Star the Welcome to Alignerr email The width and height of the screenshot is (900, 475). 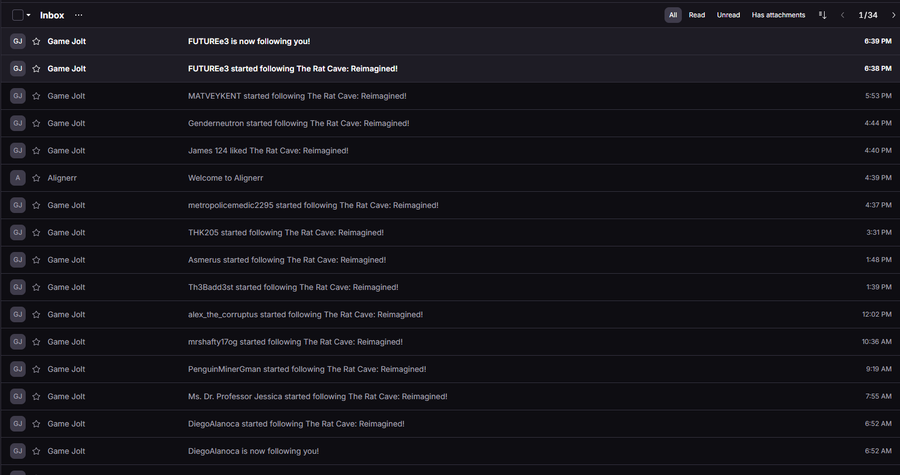36,178
